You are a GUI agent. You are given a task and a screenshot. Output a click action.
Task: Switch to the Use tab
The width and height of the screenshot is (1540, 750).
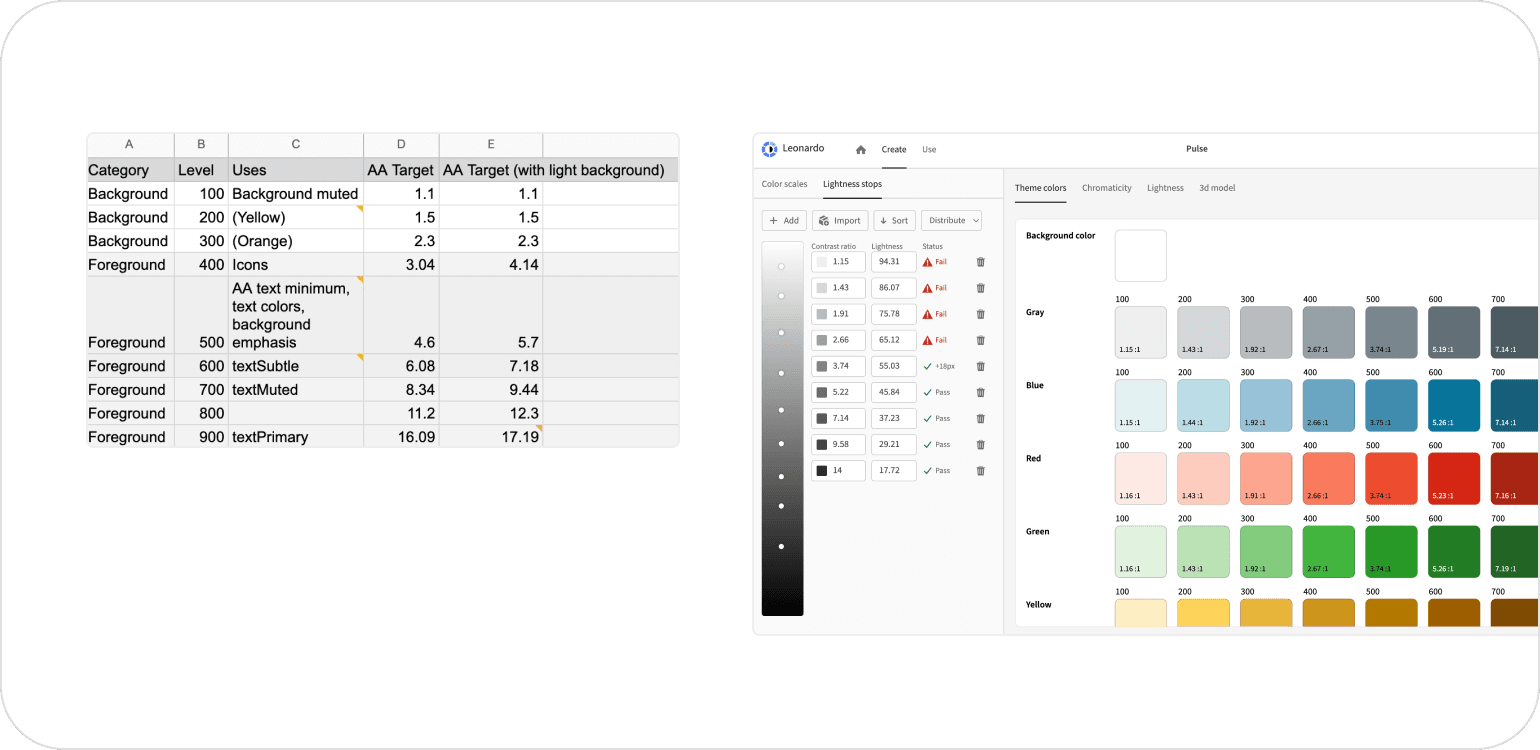(929, 149)
